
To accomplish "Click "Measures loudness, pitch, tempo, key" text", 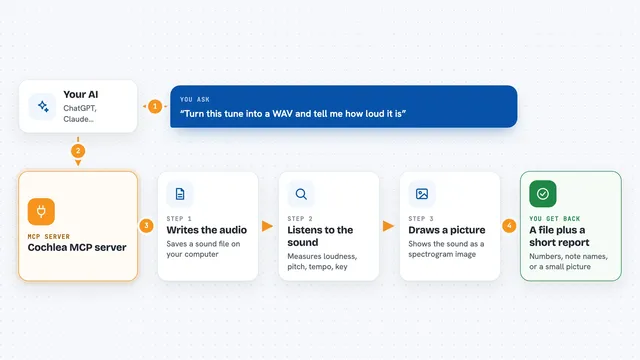I will coord(322,261).
